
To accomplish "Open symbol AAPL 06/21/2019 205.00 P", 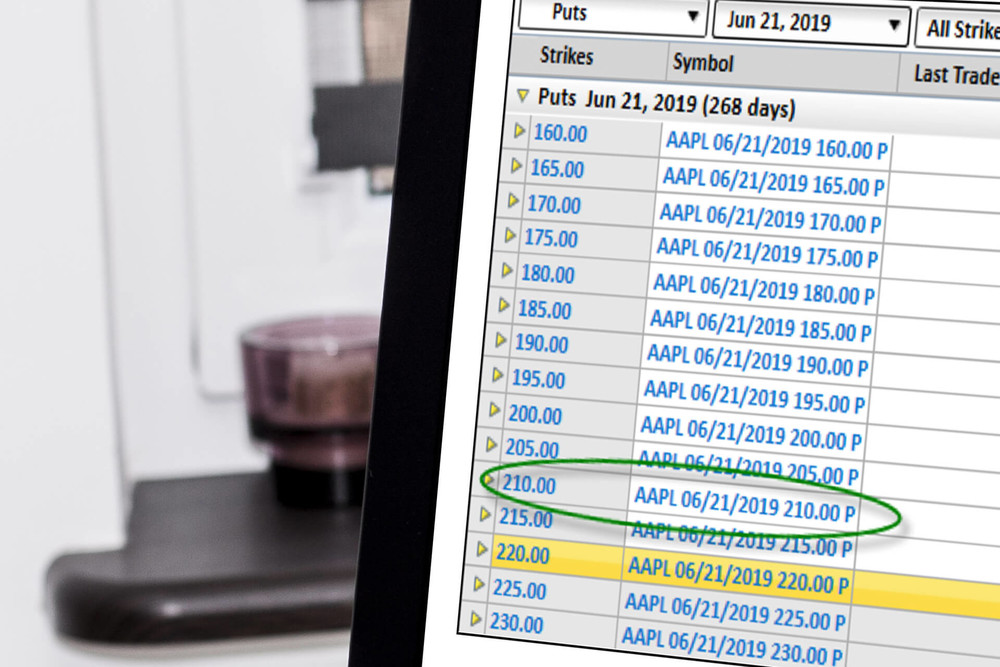I will pyautogui.click(x=747, y=467).
